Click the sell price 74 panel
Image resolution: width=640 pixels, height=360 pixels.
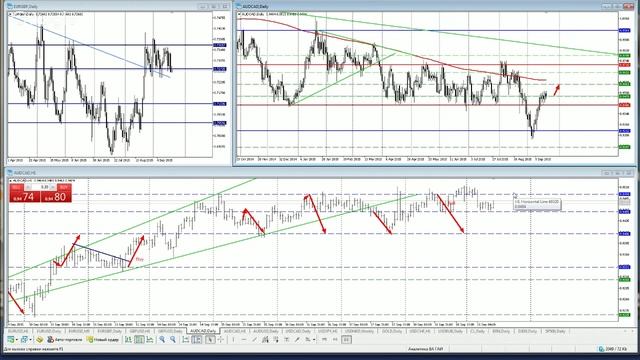25,197
